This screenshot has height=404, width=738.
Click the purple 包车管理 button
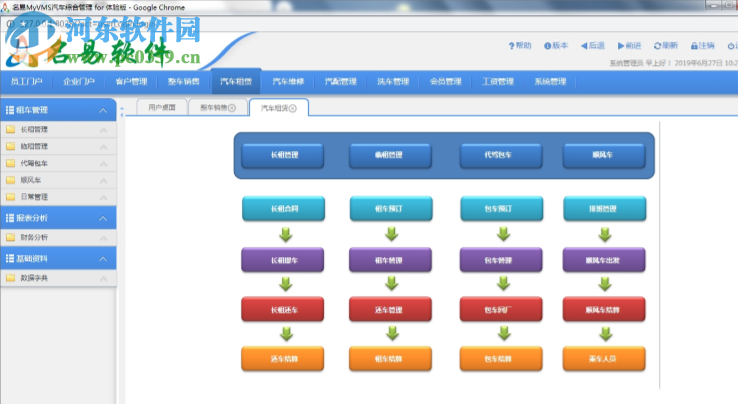tap(501, 260)
